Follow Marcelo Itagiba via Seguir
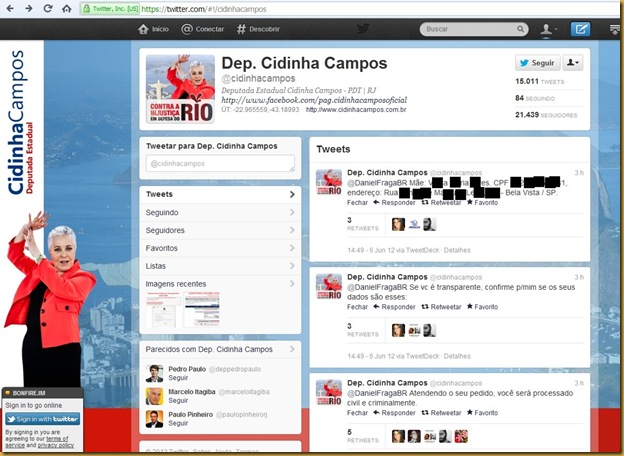Screen dimensions: 624x456 [178, 400]
